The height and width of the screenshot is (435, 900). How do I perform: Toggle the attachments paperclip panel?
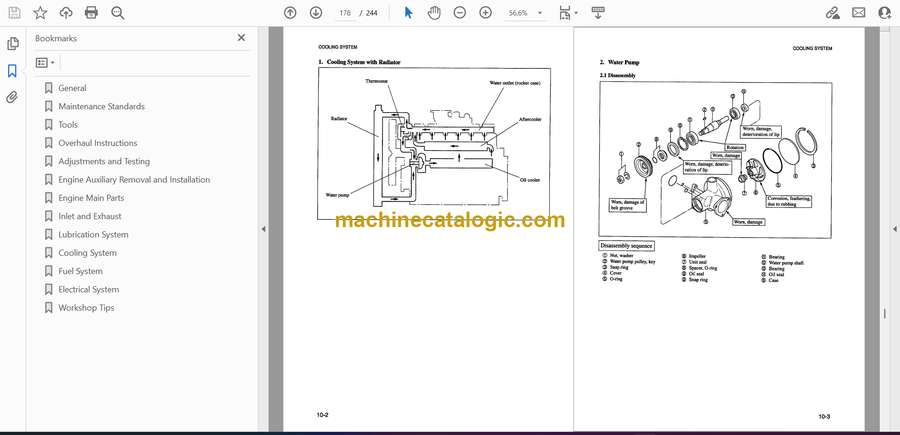(x=13, y=97)
